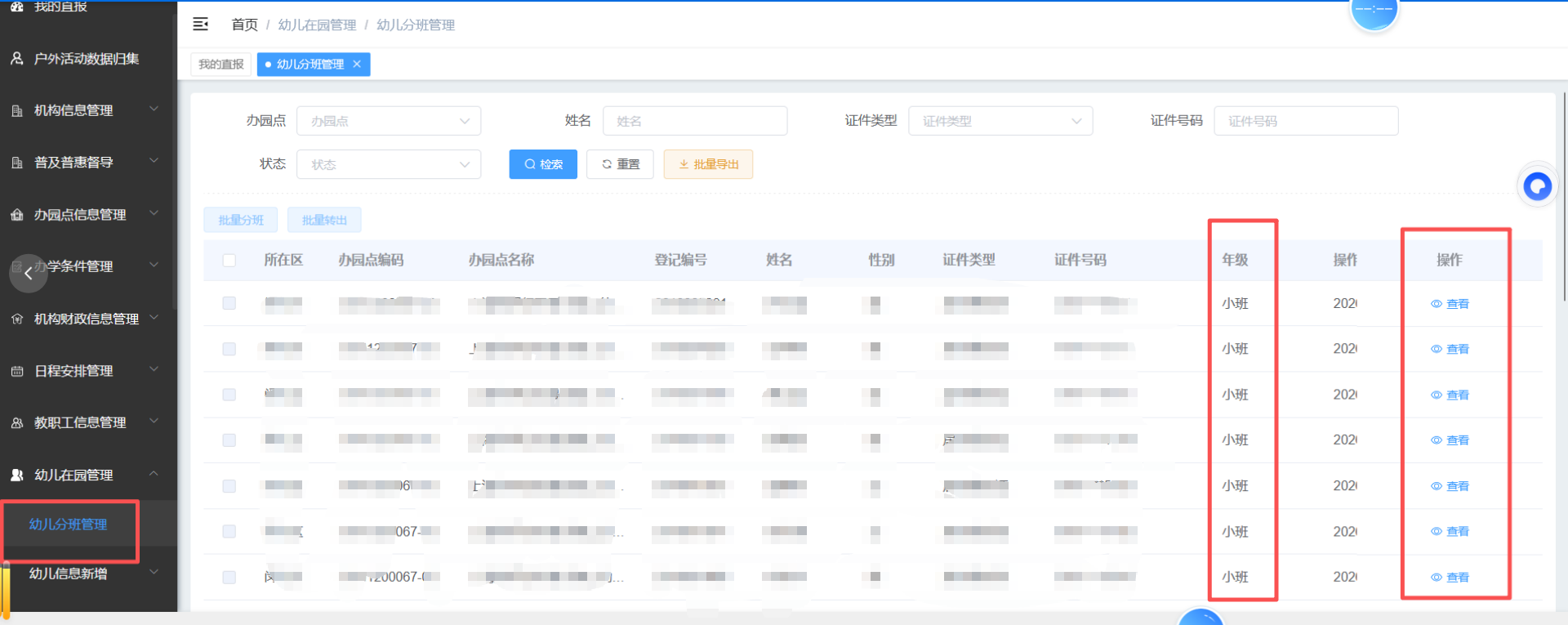Expand 办学条件管理 using its chevron

pyautogui.click(x=154, y=265)
